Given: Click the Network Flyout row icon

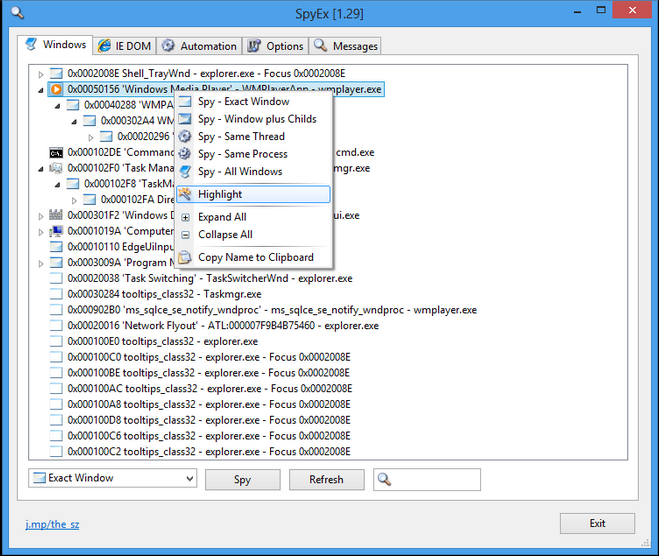Looking at the screenshot, I should tap(56, 325).
